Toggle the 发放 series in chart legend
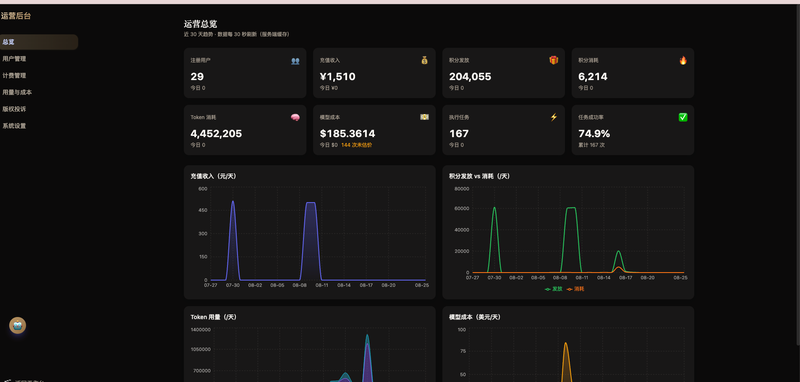The image size is (800, 382). click(x=554, y=289)
